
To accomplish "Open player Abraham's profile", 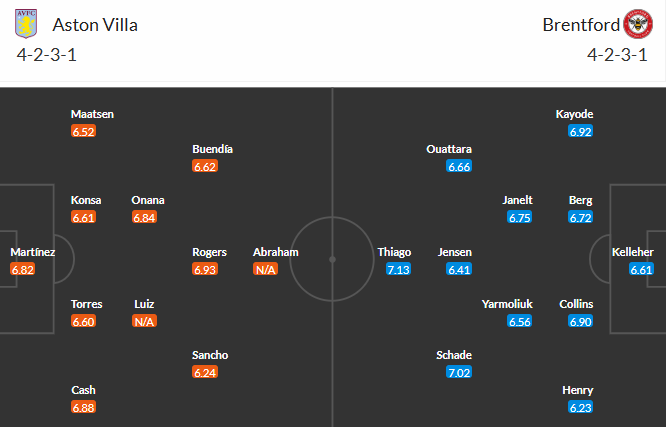I will pyautogui.click(x=275, y=252).
